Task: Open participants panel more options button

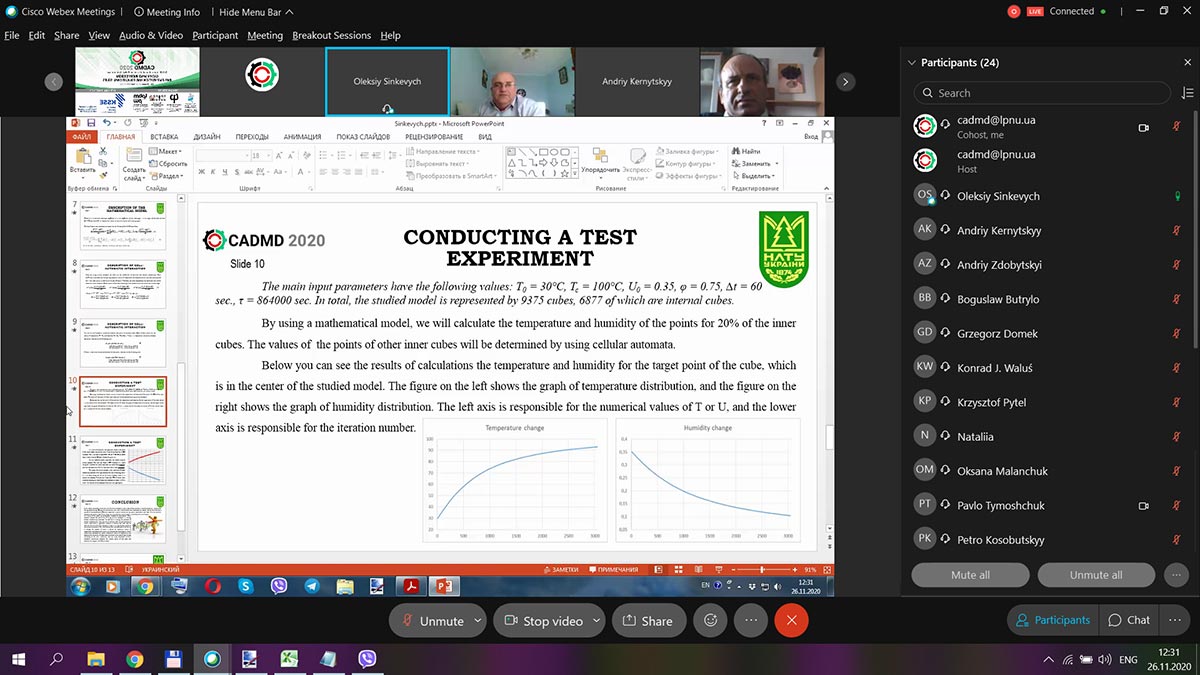Action: point(1176,575)
